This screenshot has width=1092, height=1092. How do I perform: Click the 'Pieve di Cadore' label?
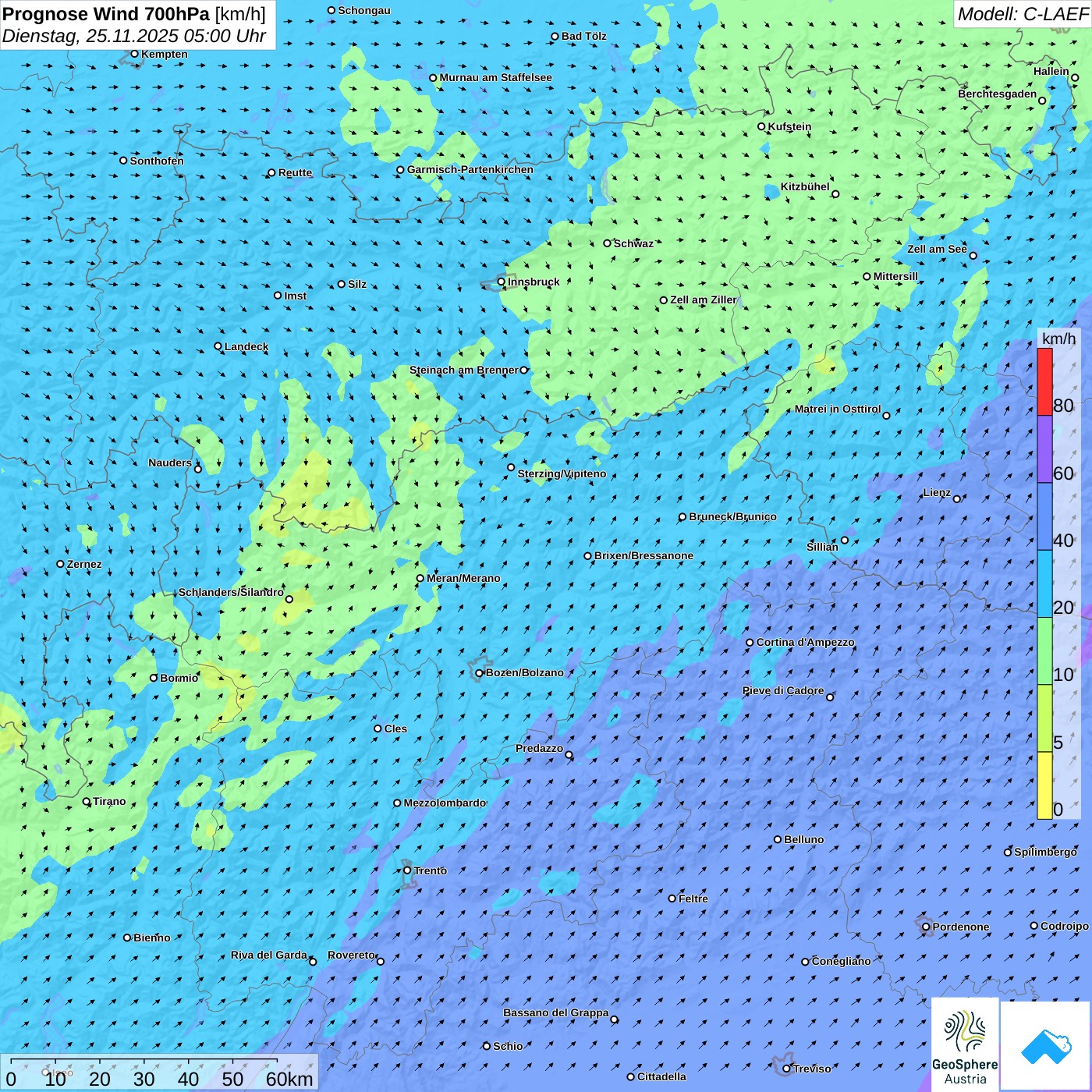pos(782,690)
